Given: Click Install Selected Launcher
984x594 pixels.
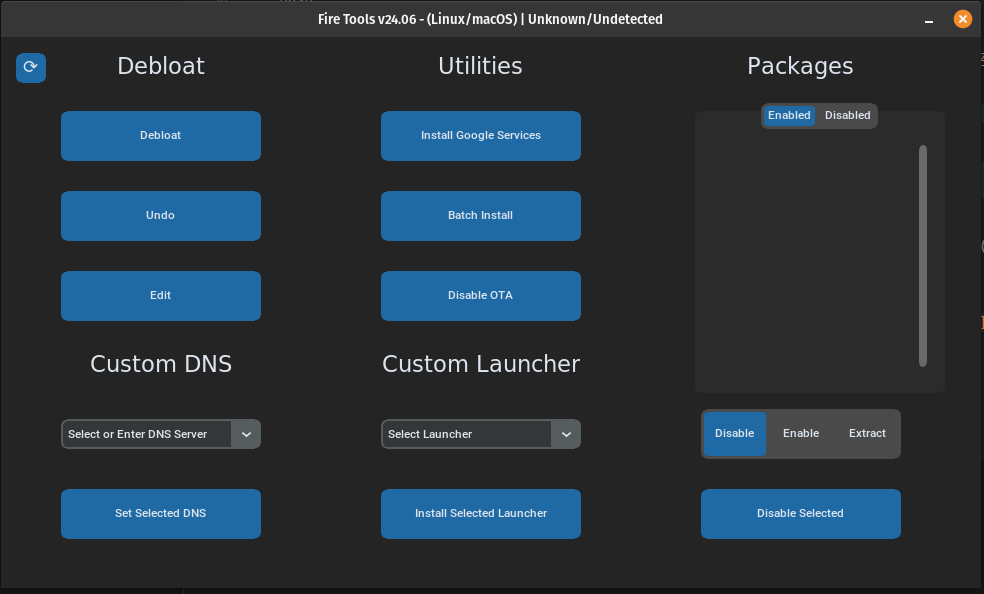Looking at the screenshot, I should [480, 514].
